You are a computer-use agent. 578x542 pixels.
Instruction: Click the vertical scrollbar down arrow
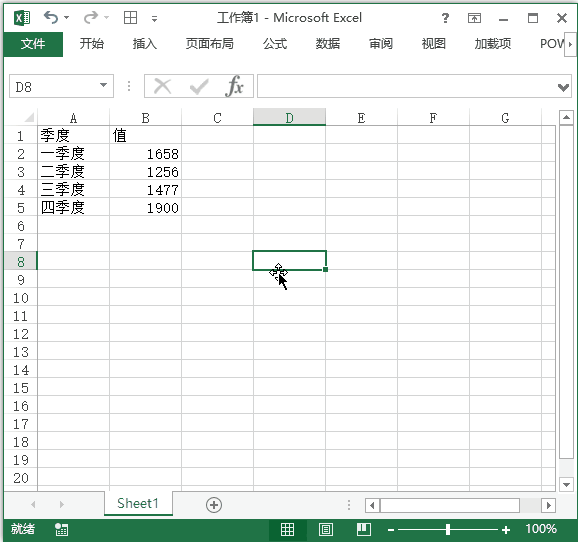(566, 484)
